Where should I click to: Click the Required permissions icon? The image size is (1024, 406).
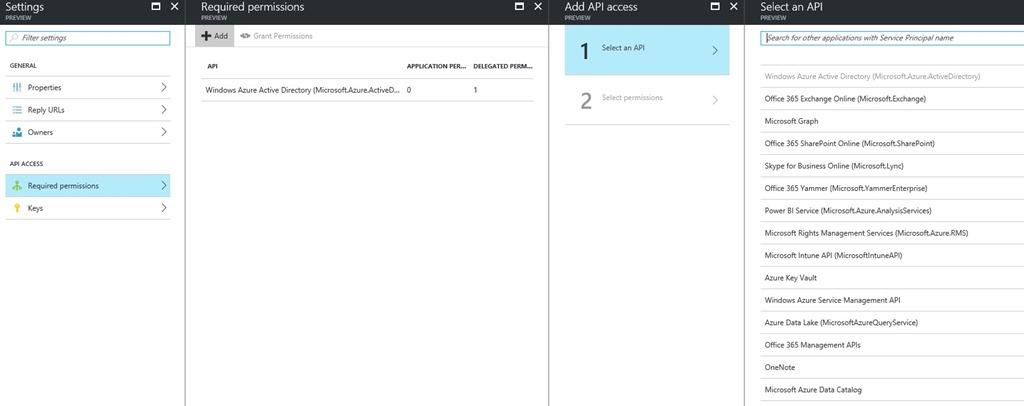(17, 185)
